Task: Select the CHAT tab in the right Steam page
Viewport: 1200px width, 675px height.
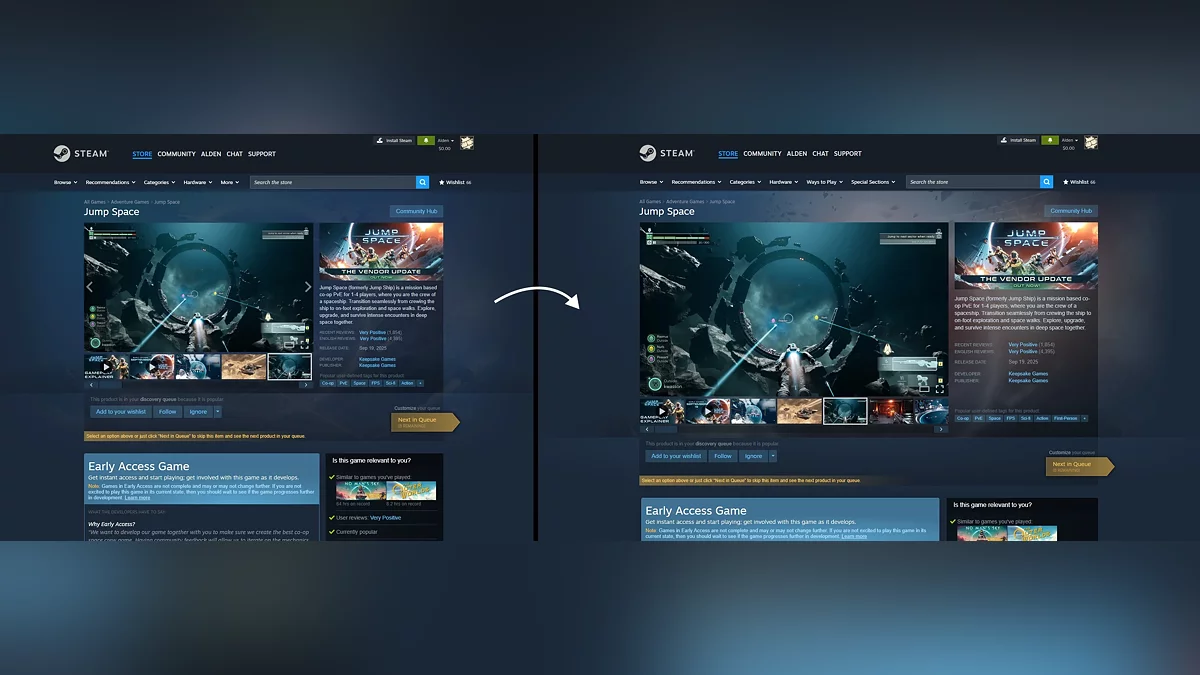Action: click(x=820, y=154)
